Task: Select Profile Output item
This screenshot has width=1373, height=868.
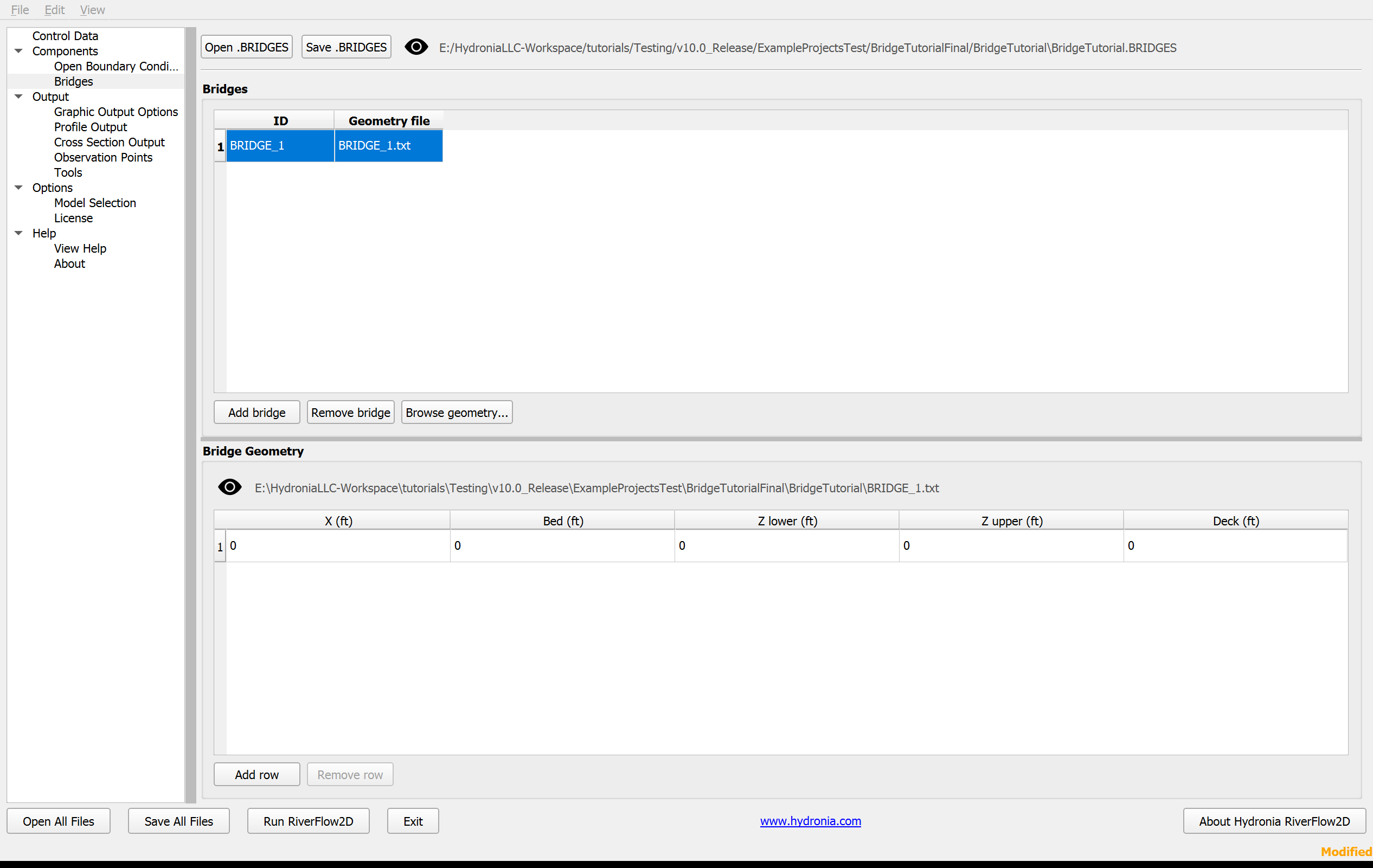Action: tap(91, 127)
